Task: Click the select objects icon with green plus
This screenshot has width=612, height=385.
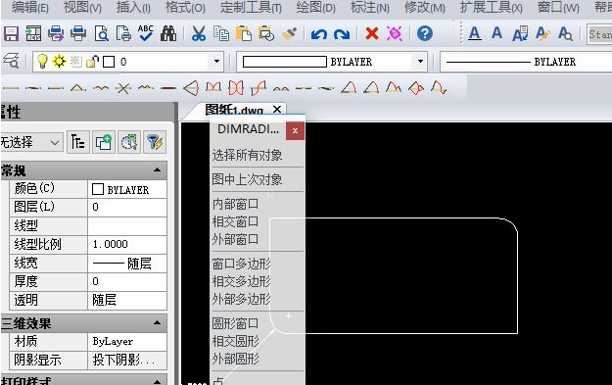Action: (x=104, y=142)
